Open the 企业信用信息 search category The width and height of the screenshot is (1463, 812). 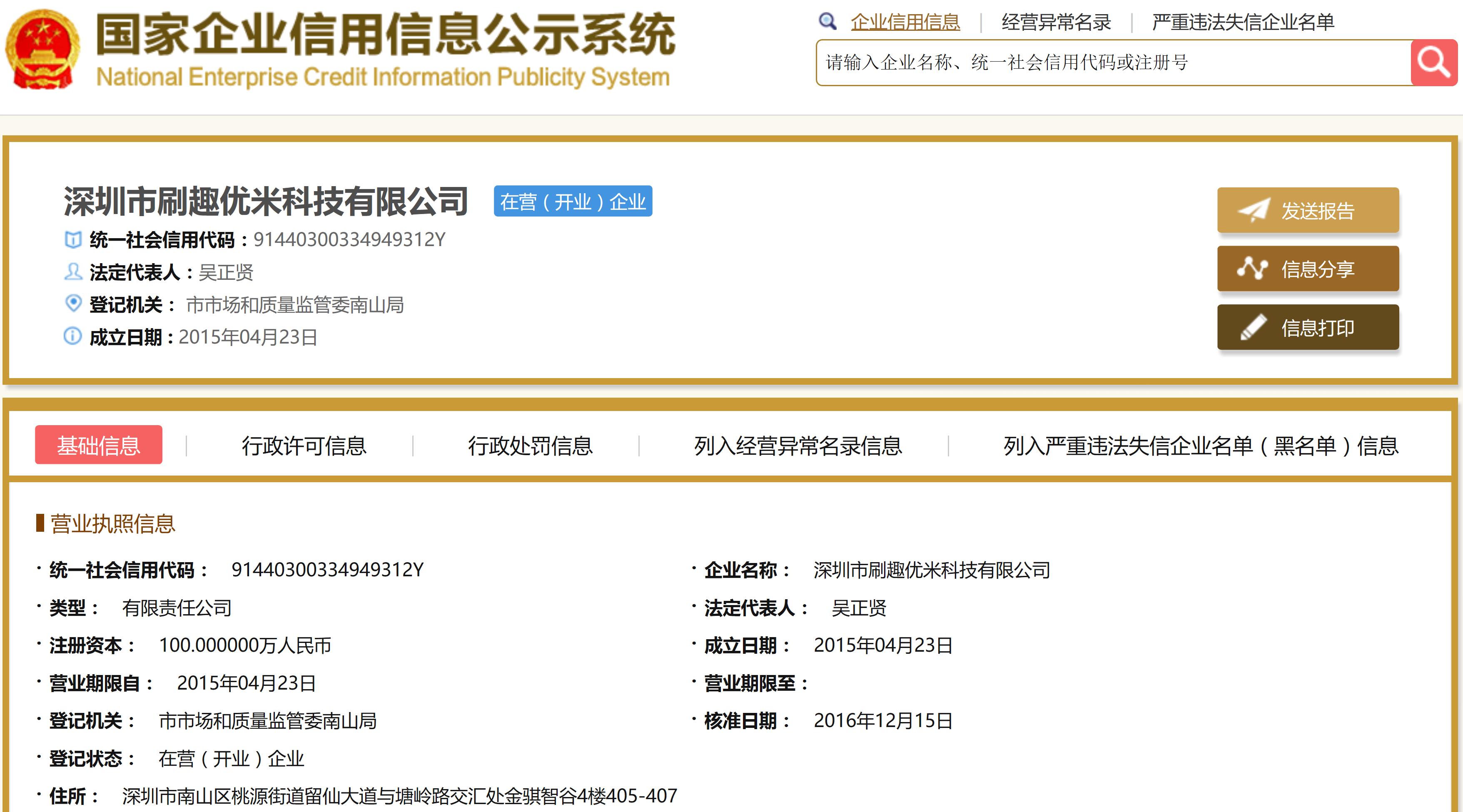905,22
